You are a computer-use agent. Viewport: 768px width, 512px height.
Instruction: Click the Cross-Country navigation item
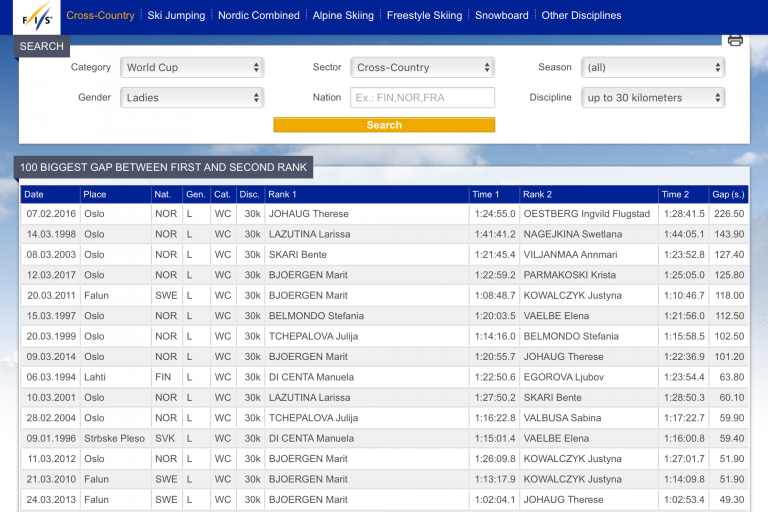[x=100, y=16]
